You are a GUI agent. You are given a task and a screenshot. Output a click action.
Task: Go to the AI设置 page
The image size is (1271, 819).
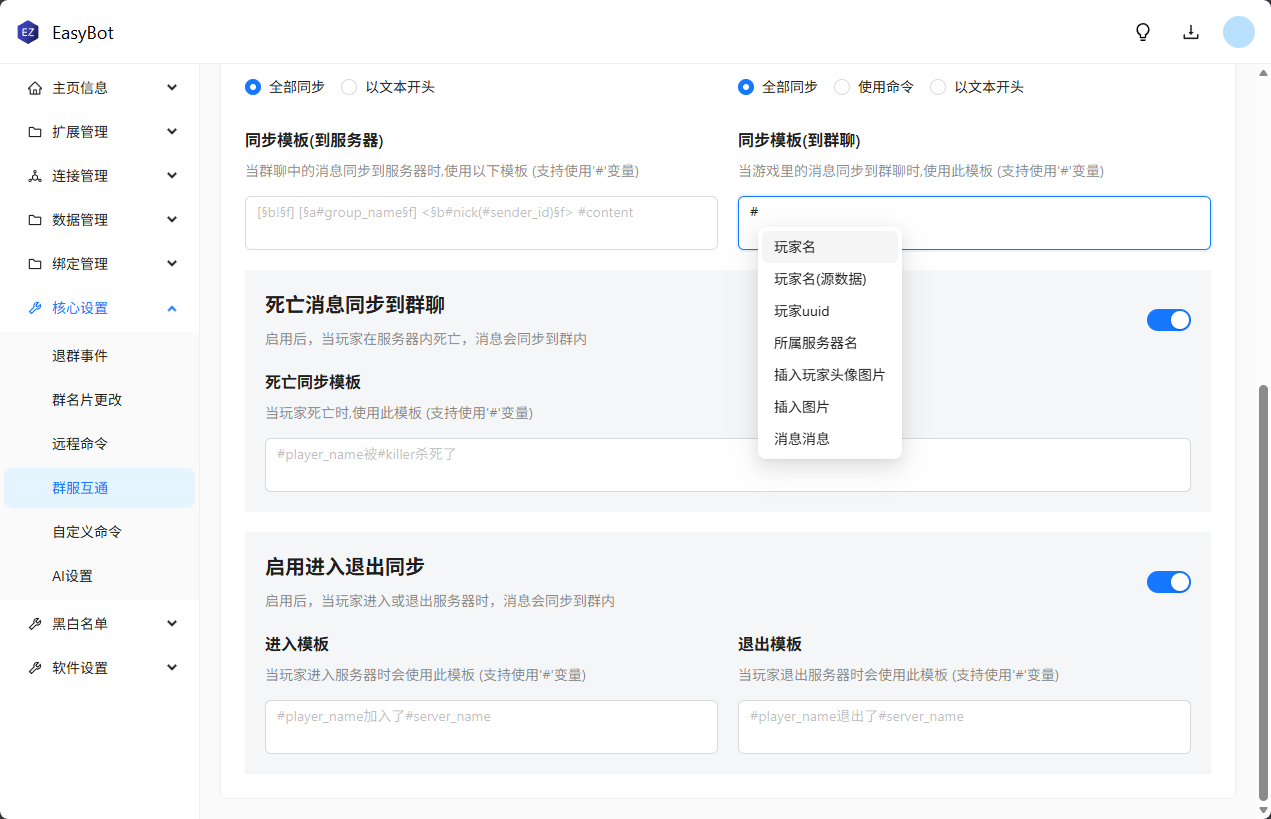72,576
